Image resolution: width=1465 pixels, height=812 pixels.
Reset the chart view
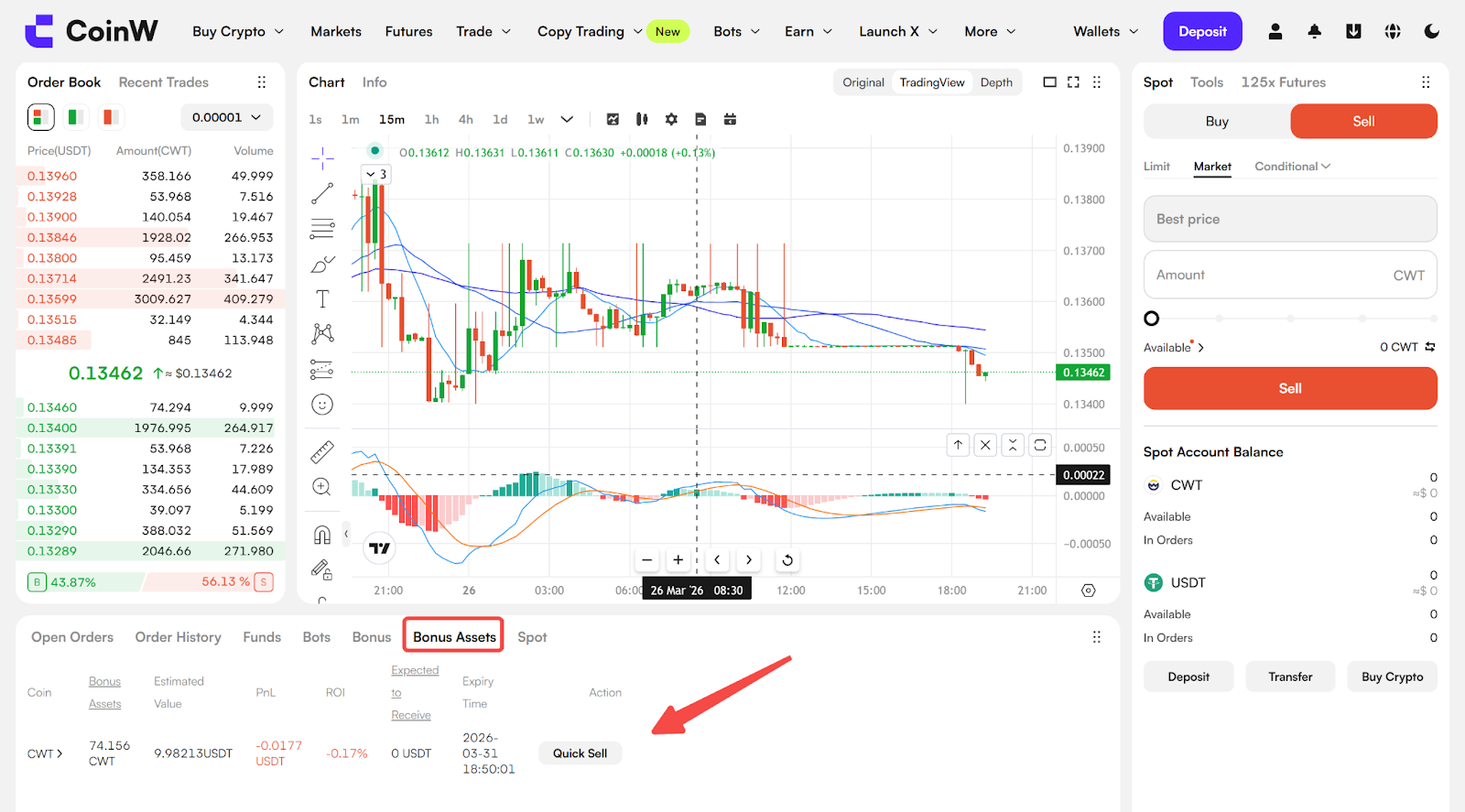point(787,560)
